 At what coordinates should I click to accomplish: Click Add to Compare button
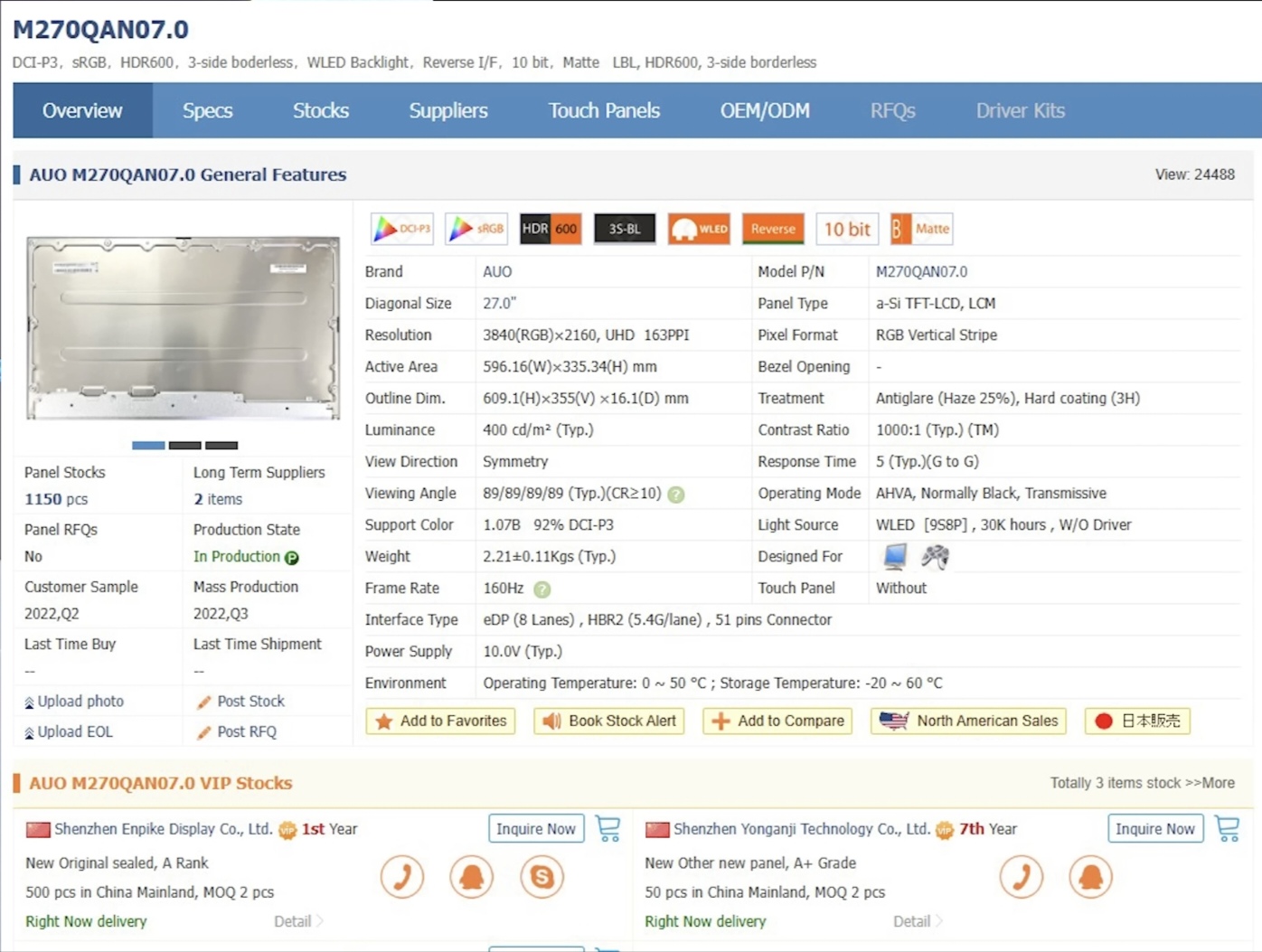click(777, 721)
